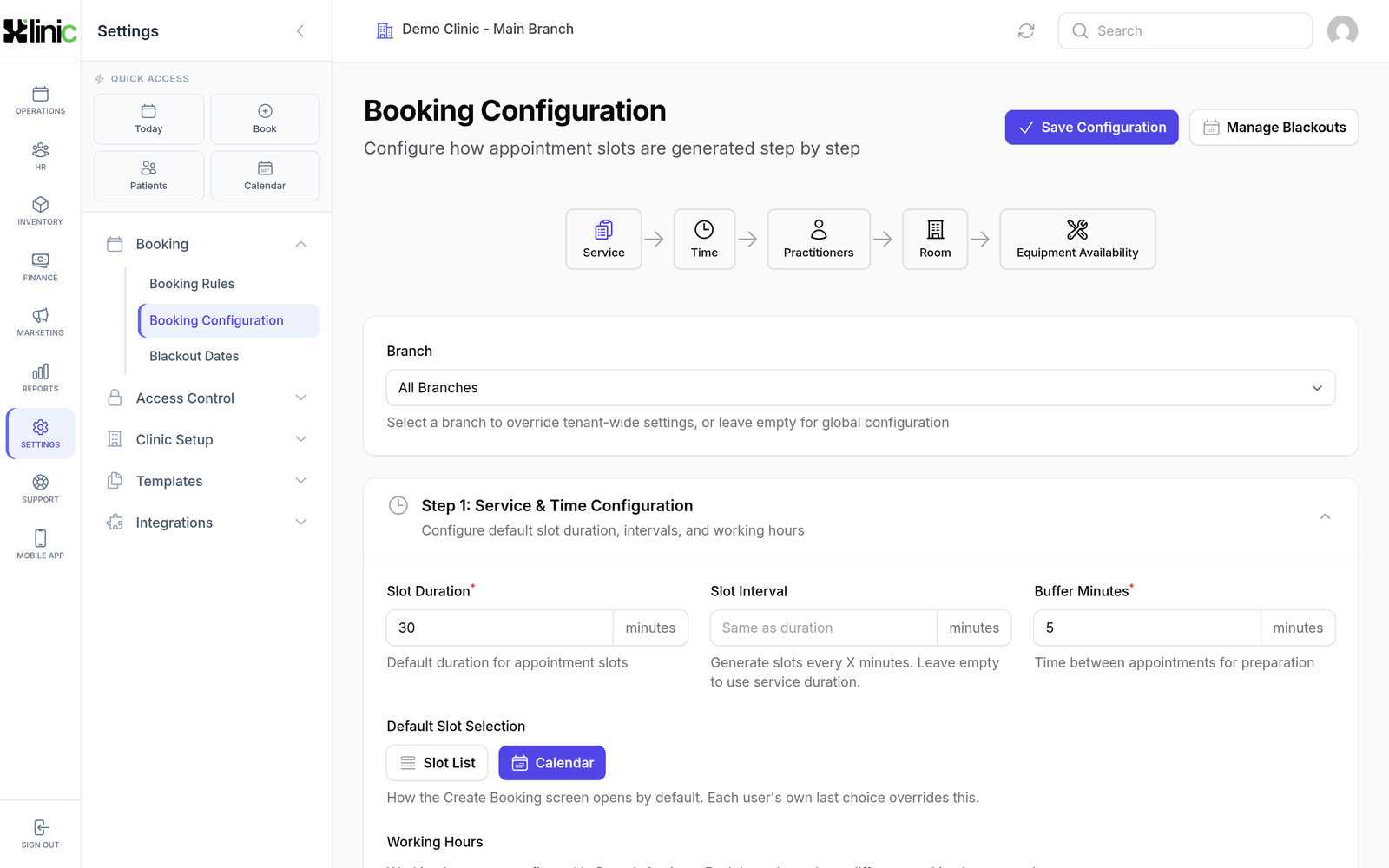
Task: Go to Inventory module
Action: point(40,211)
